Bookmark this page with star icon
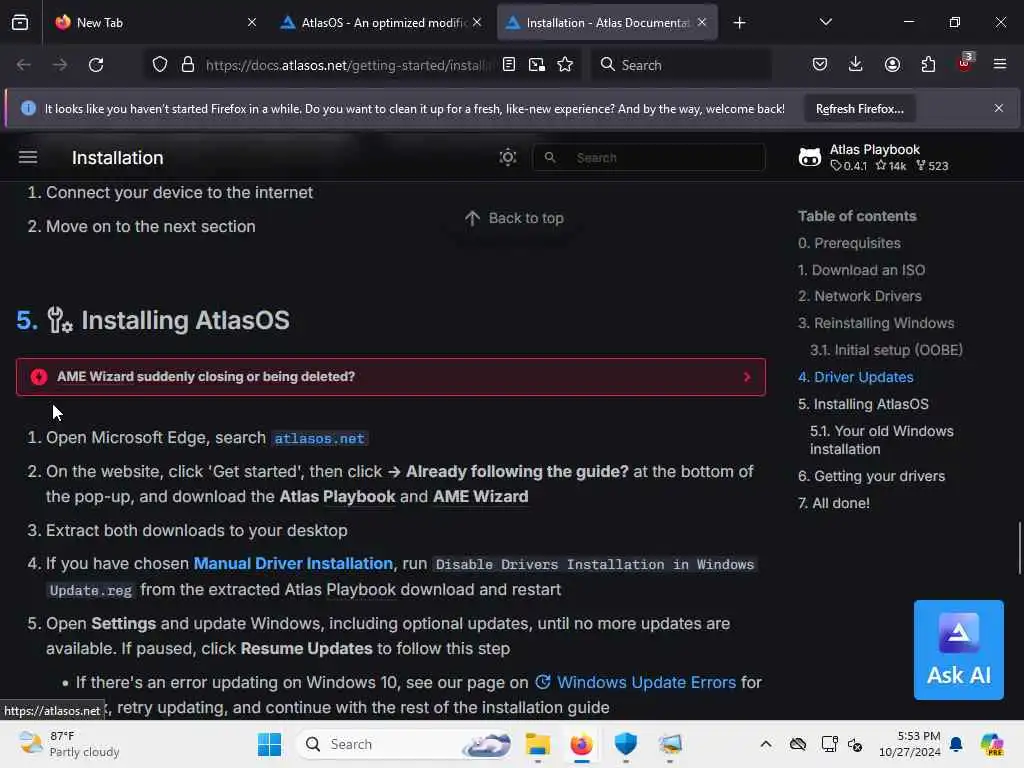Viewport: 1024px width, 768px height. (565, 65)
